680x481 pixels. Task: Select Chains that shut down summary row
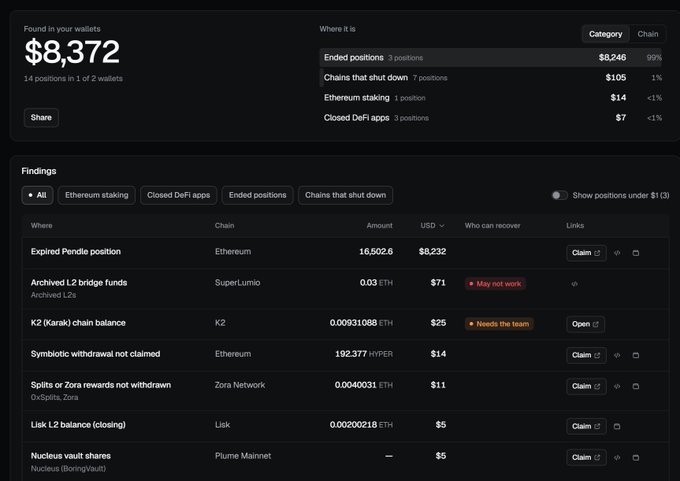[490, 78]
